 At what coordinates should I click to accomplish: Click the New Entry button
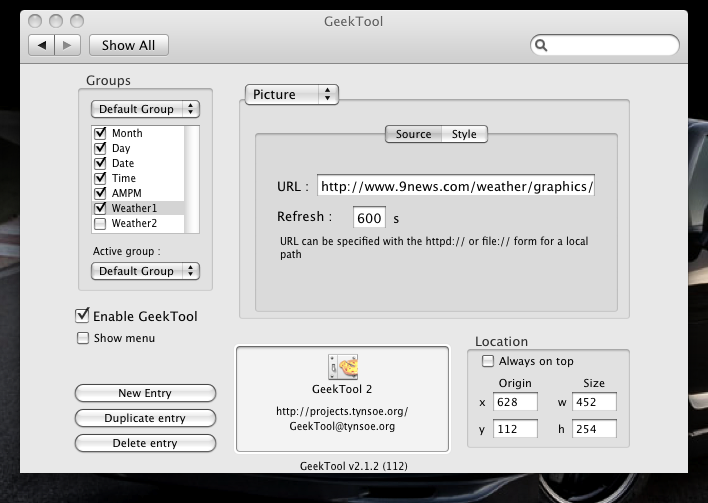pos(145,393)
